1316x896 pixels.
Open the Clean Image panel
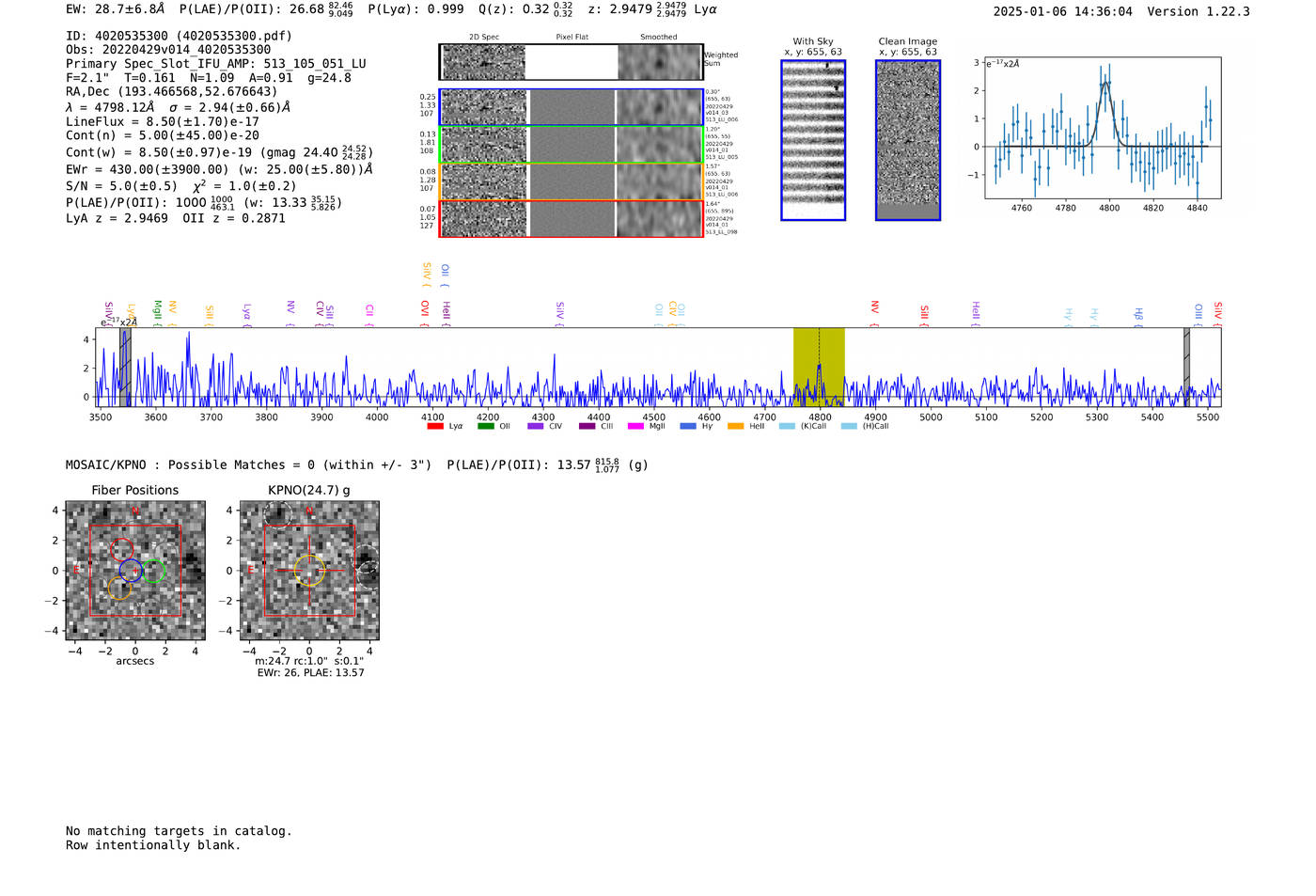pyautogui.click(x=908, y=140)
